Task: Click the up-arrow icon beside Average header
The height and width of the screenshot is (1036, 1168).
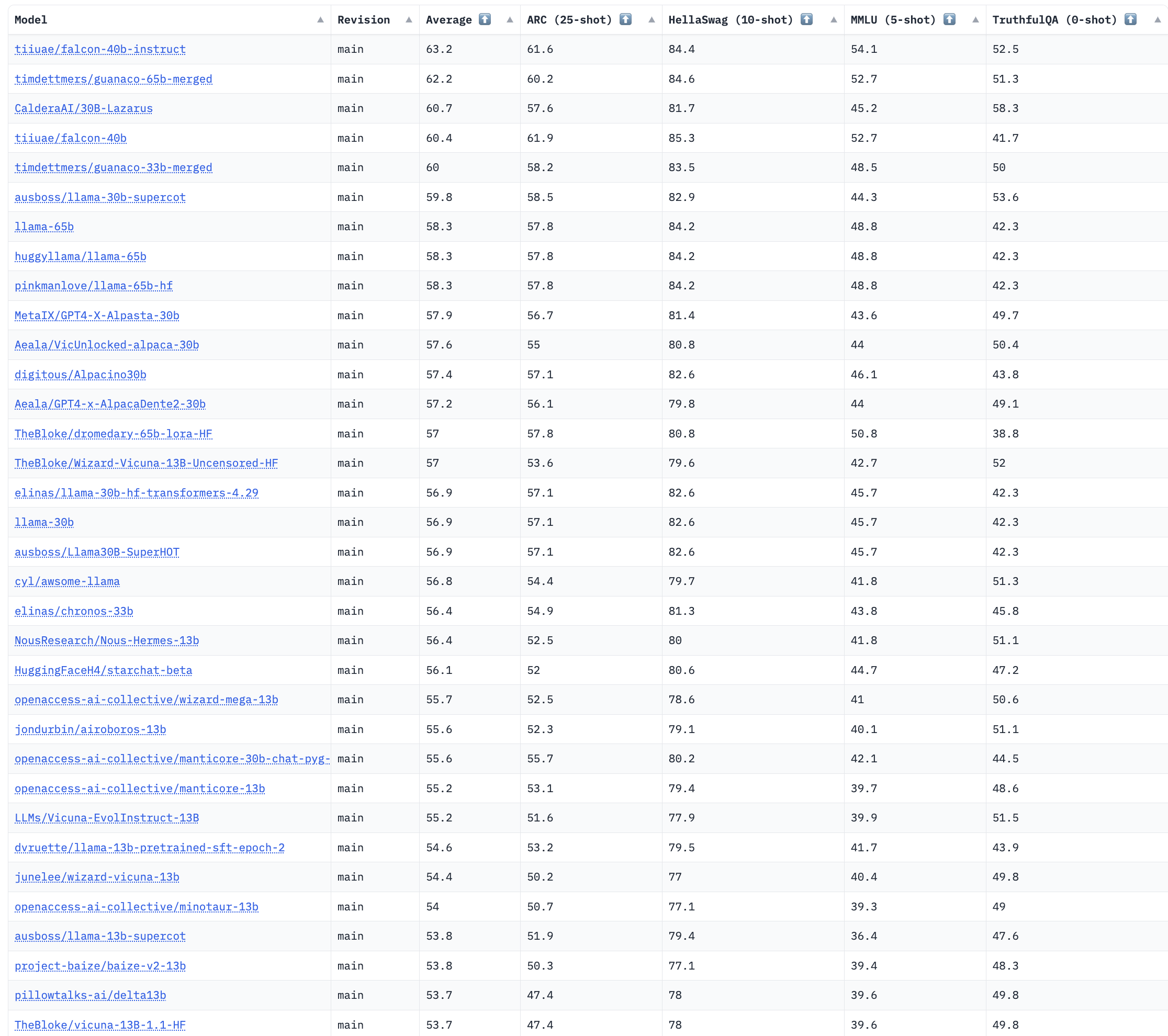Action: click(x=485, y=19)
